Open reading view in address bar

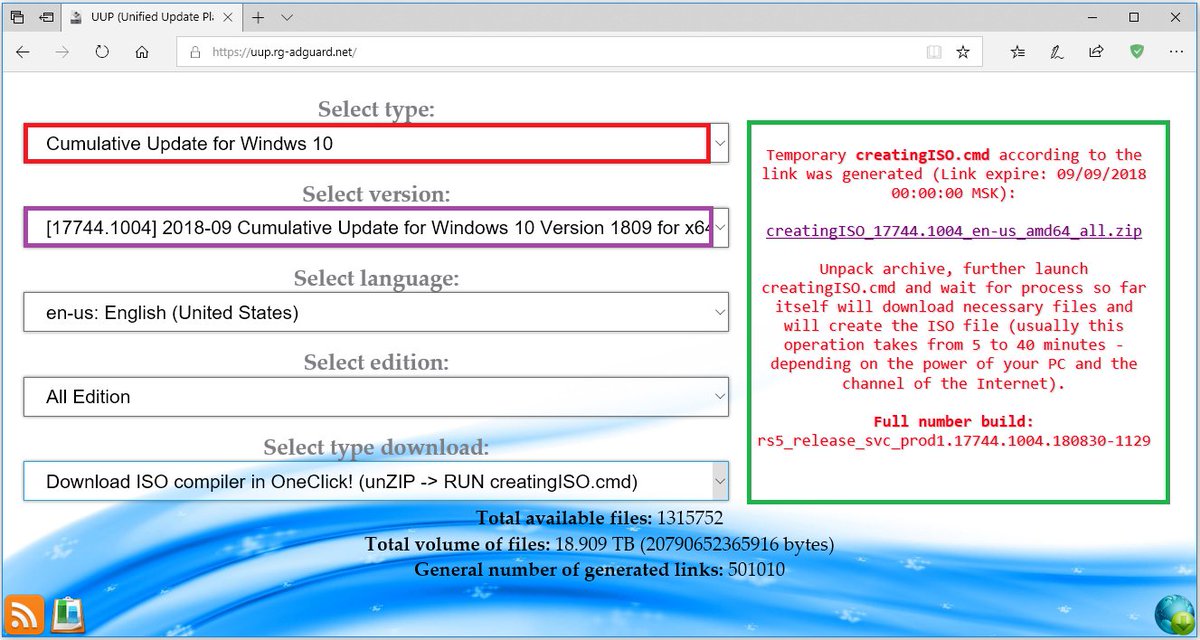click(x=933, y=52)
